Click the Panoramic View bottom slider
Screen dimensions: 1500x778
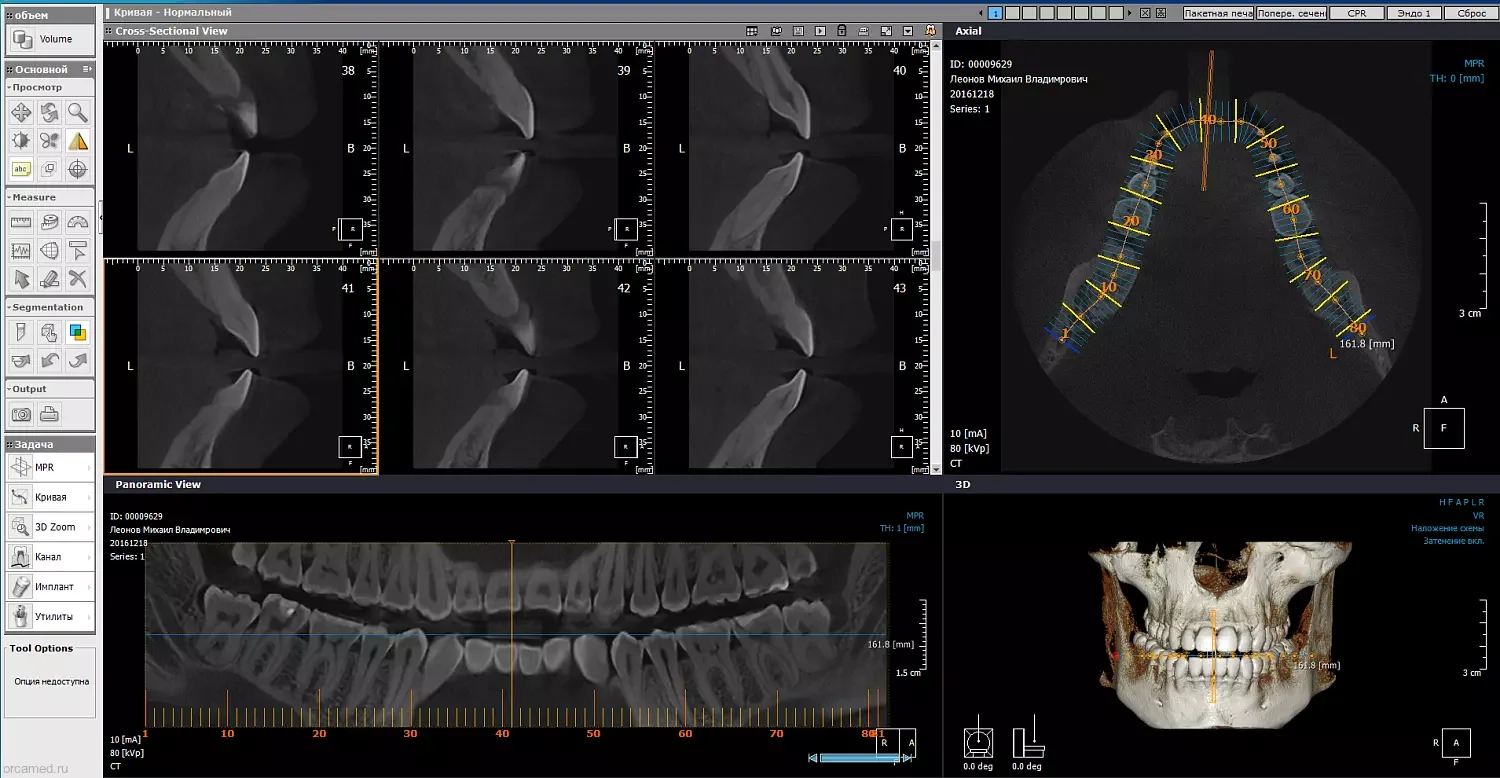pos(859,758)
